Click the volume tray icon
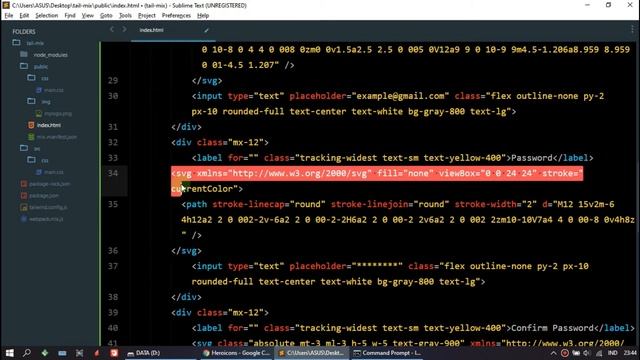640x360 pixels. [x=587, y=353]
